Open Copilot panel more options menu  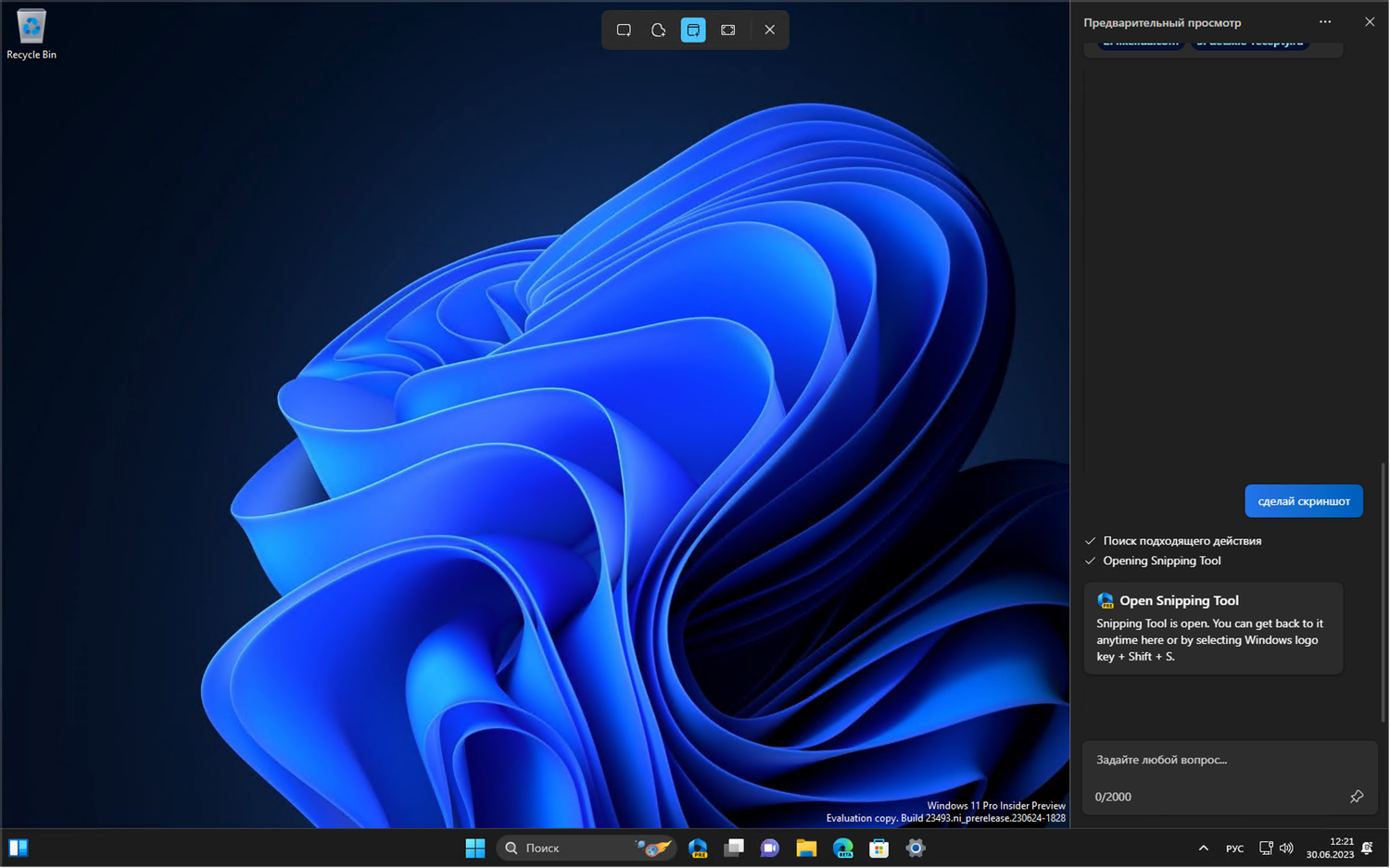(1325, 22)
